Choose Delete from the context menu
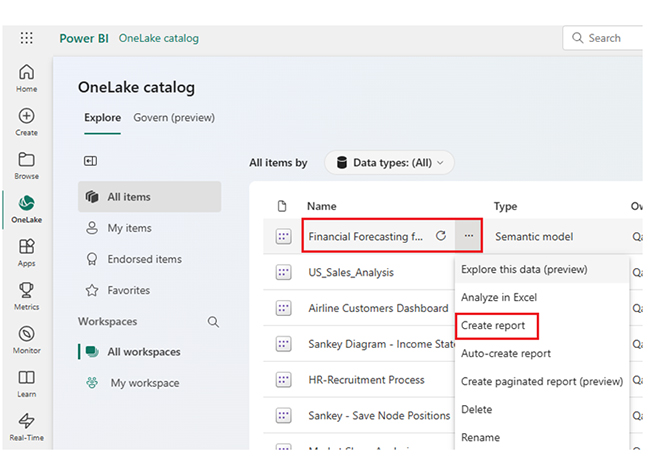 tap(542, 410)
